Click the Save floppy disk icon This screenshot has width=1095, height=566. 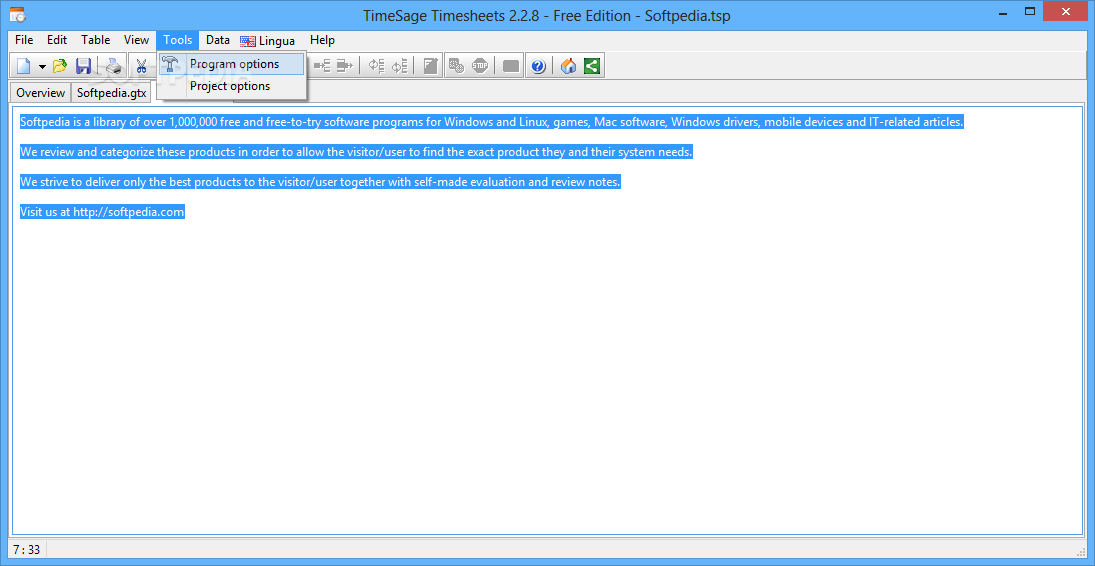(83, 66)
